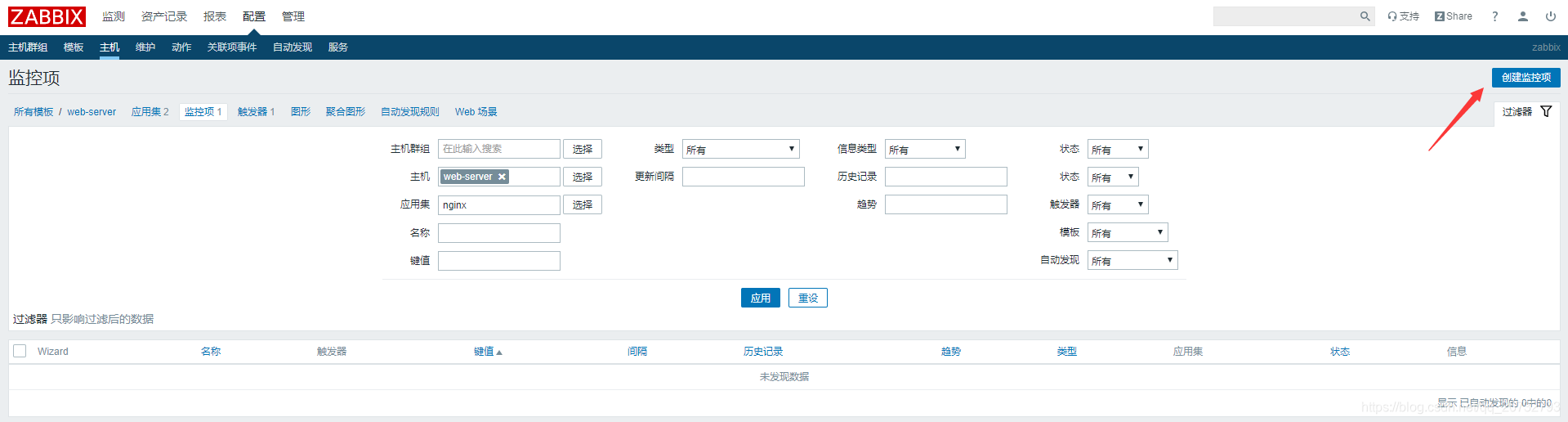Viewport: 1568px width, 422px height.
Task: Switch to 触发器 1 tab
Action: click(257, 112)
